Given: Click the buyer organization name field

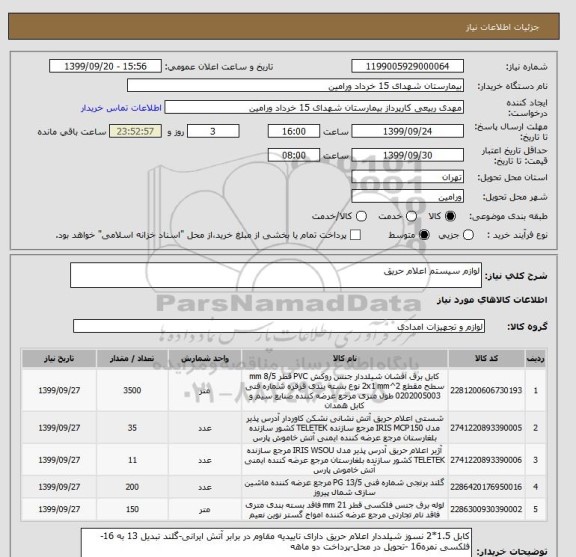Looking at the screenshot, I should [x=295, y=86].
